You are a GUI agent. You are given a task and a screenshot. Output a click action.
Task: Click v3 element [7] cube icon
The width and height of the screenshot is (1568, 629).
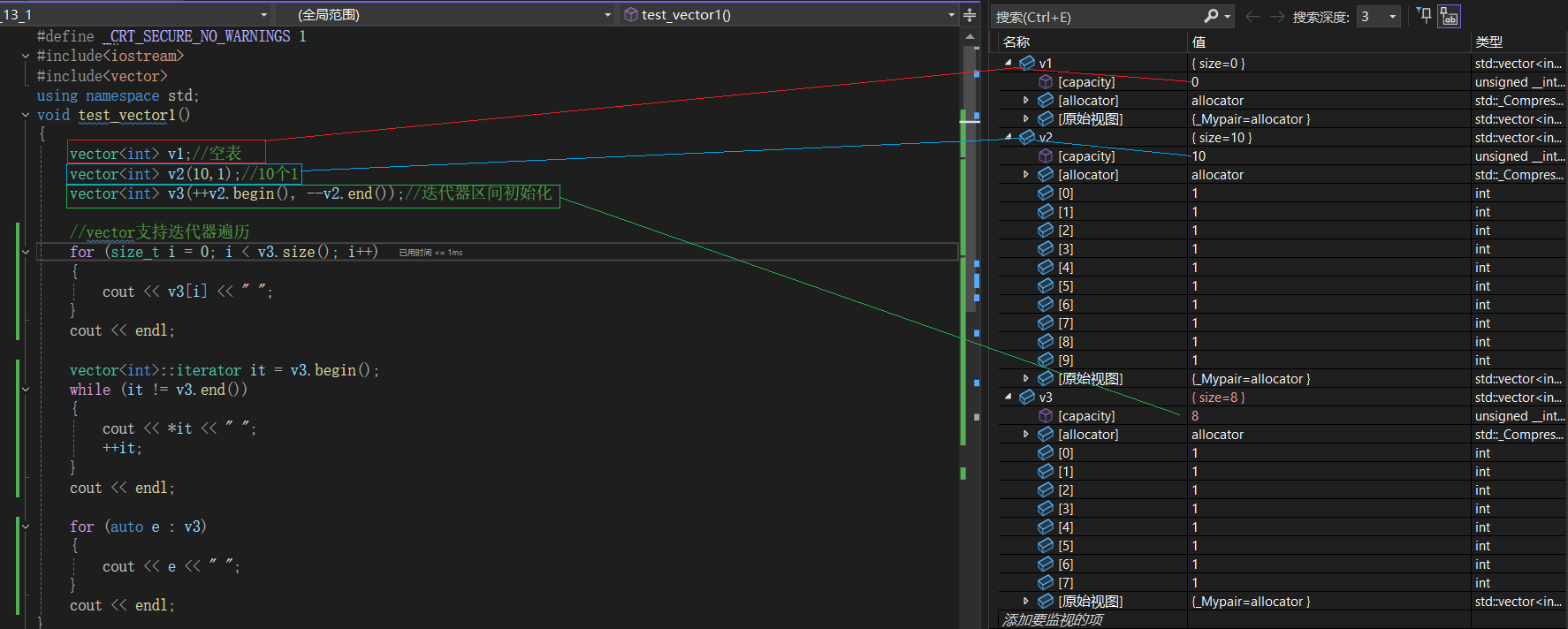pos(1046,582)
